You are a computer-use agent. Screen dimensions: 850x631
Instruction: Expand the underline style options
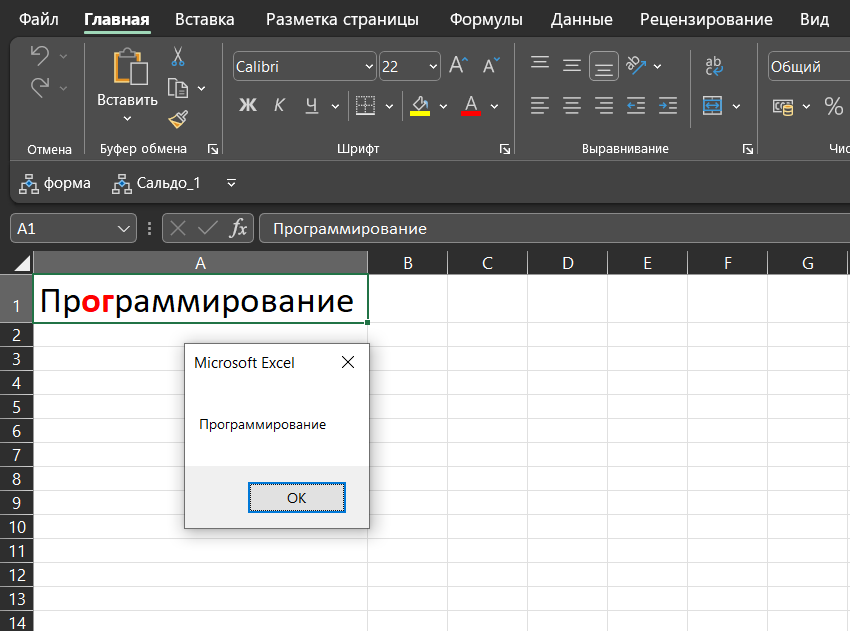click(335, 106)
